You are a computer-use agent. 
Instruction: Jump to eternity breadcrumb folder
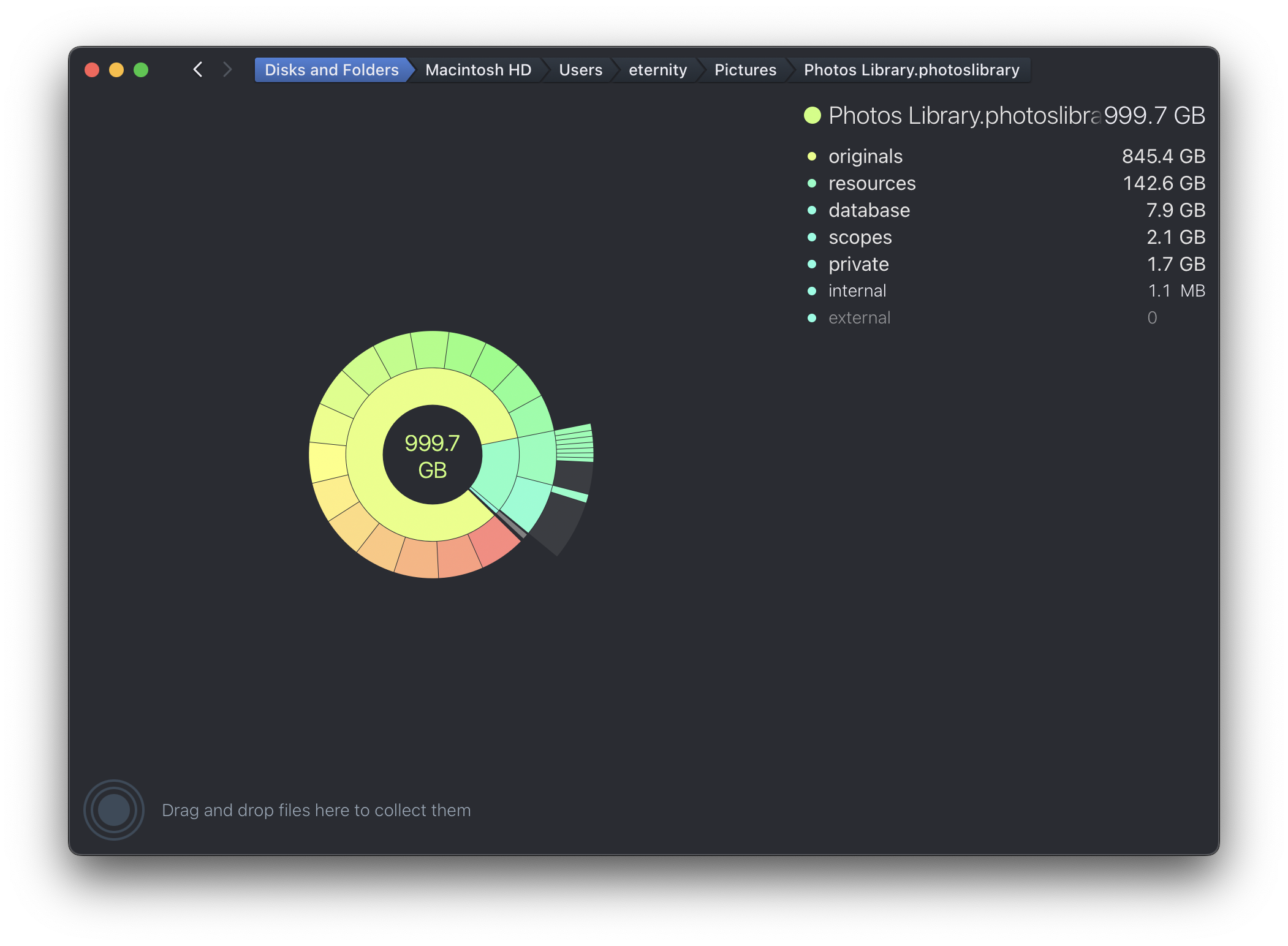click(x=657, y=70)
